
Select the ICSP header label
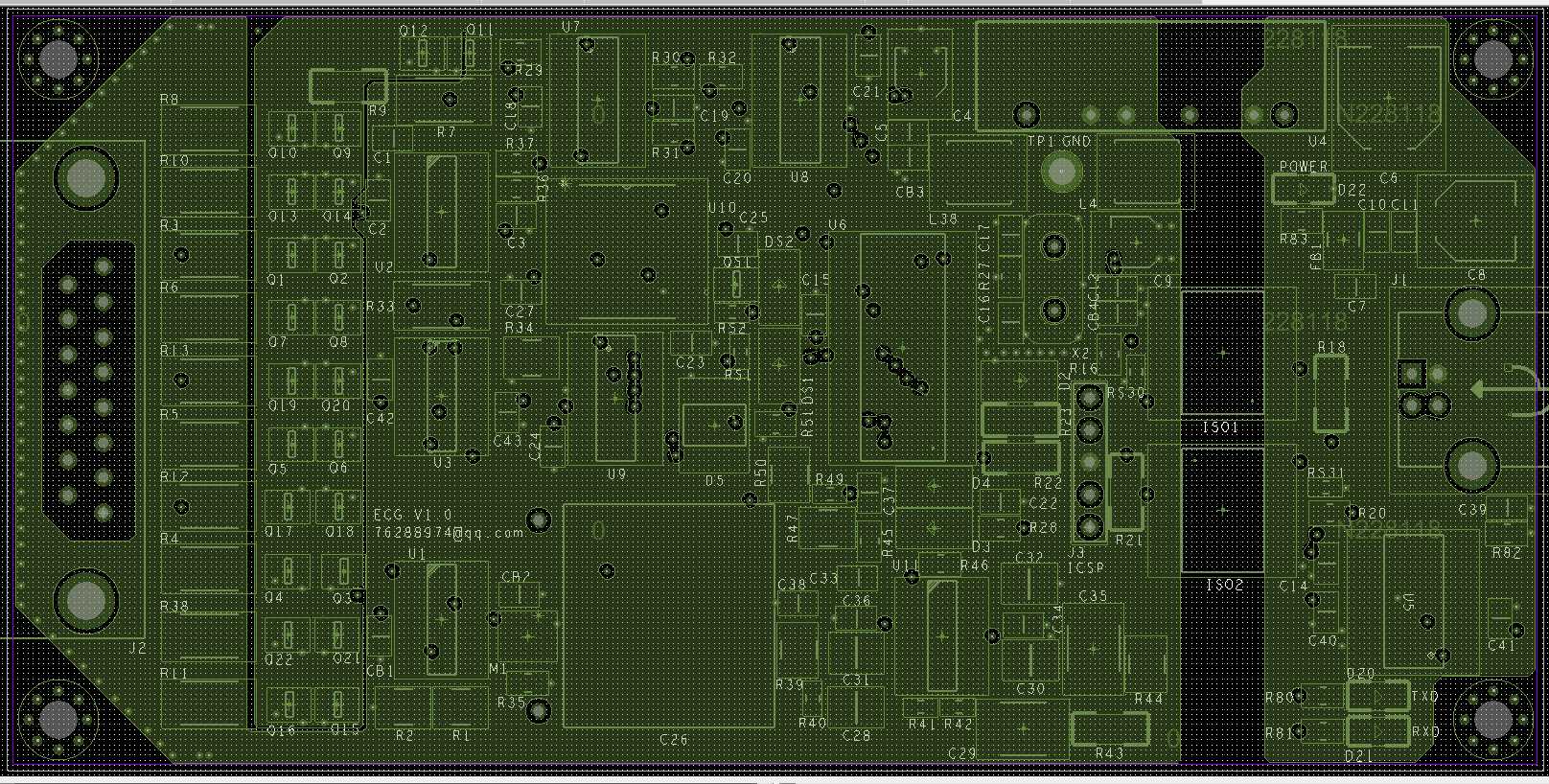tap(1088, 568)
